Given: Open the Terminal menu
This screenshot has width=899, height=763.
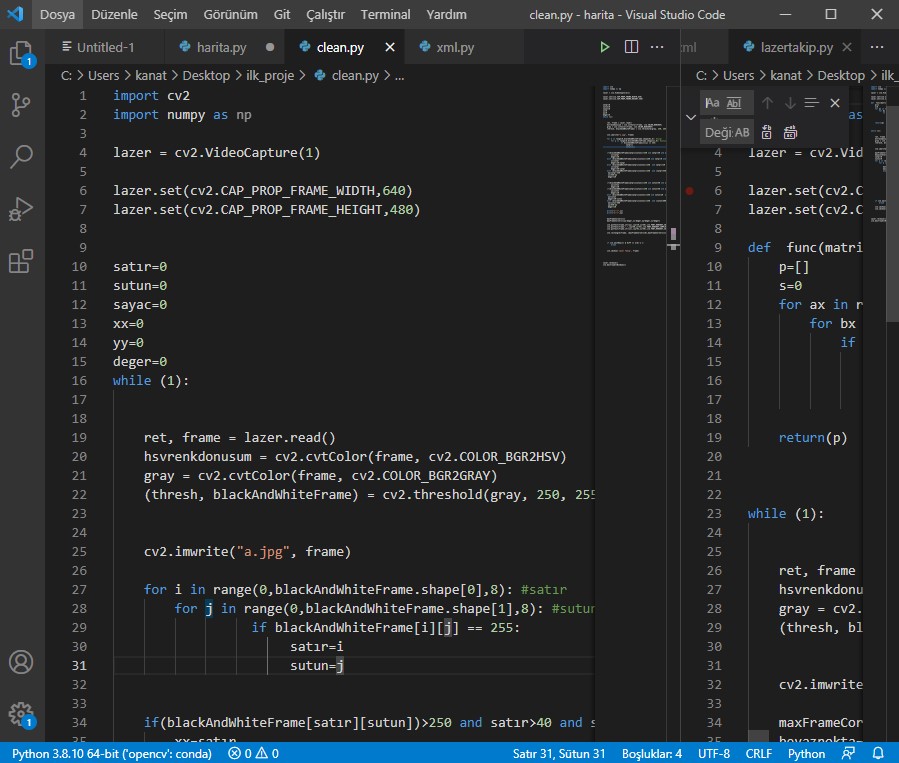Looking at the screenshot, I should [385, 15].
